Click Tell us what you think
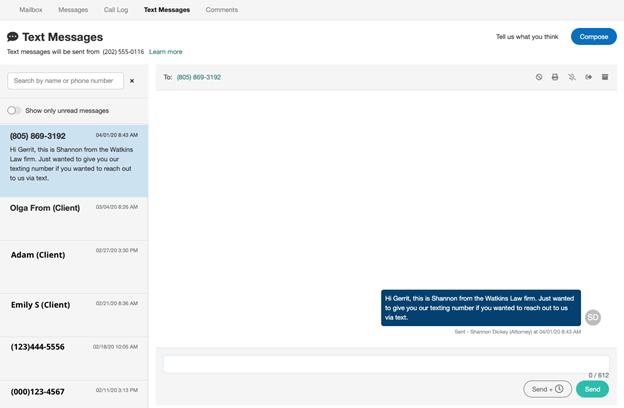Image resolution: width=624 pixels, height=408 pixels. [528, 37]
